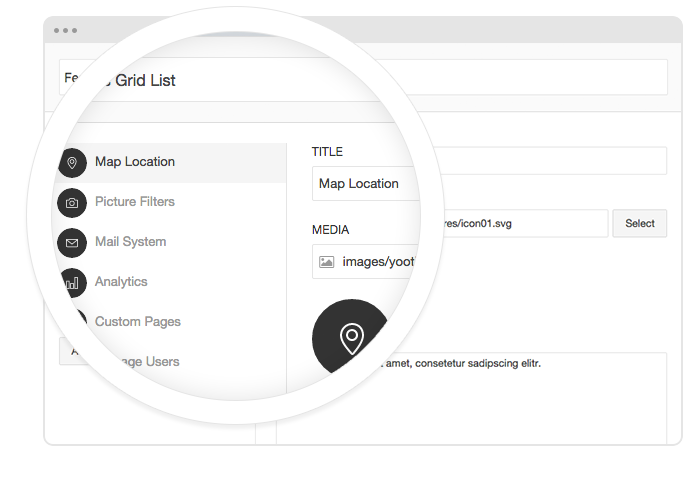The height and width of the screenshot is (480, 700).
Task: Click the icon01.svg path input field
Action: point(515,223)
